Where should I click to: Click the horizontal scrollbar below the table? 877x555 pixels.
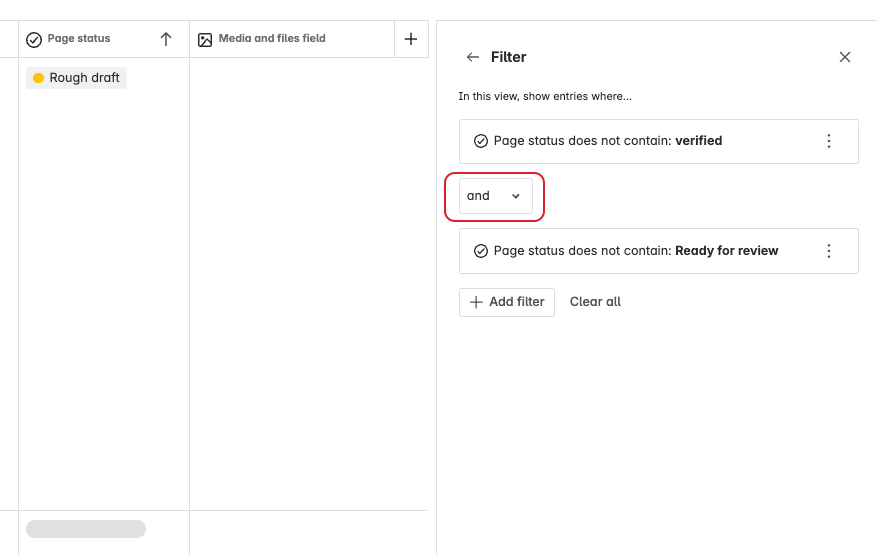(x=86, y=529)
